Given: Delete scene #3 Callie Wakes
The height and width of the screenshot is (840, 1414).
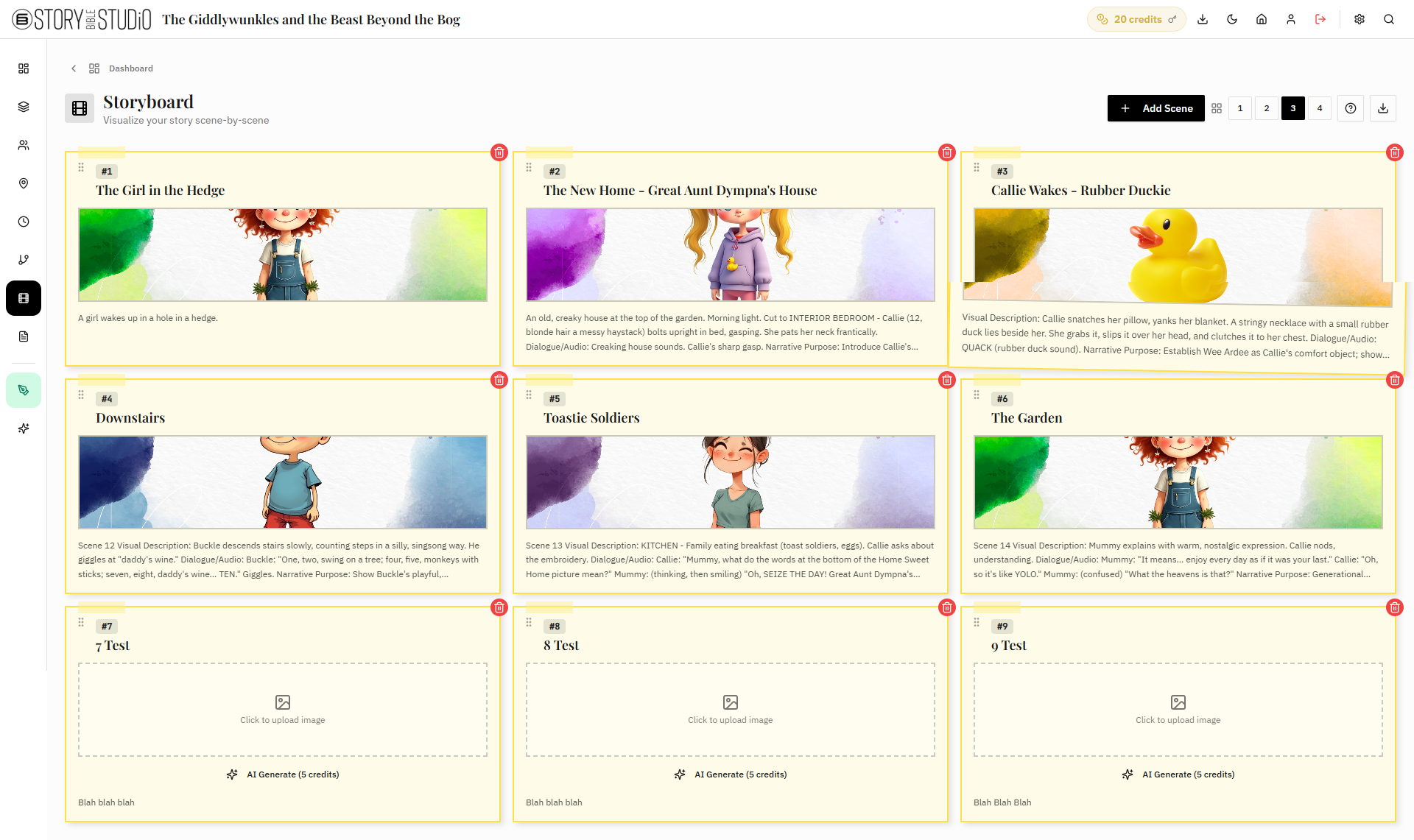Looking at the screenshot, I should [1395, 152].
